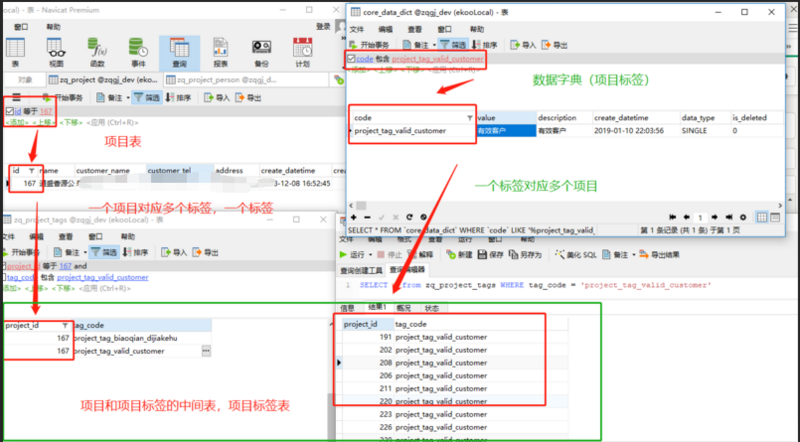The width and height of the screenshot is (800, 442).
Task: Select the highlighted 查询 (Query) section
Action: pos(179,53)
